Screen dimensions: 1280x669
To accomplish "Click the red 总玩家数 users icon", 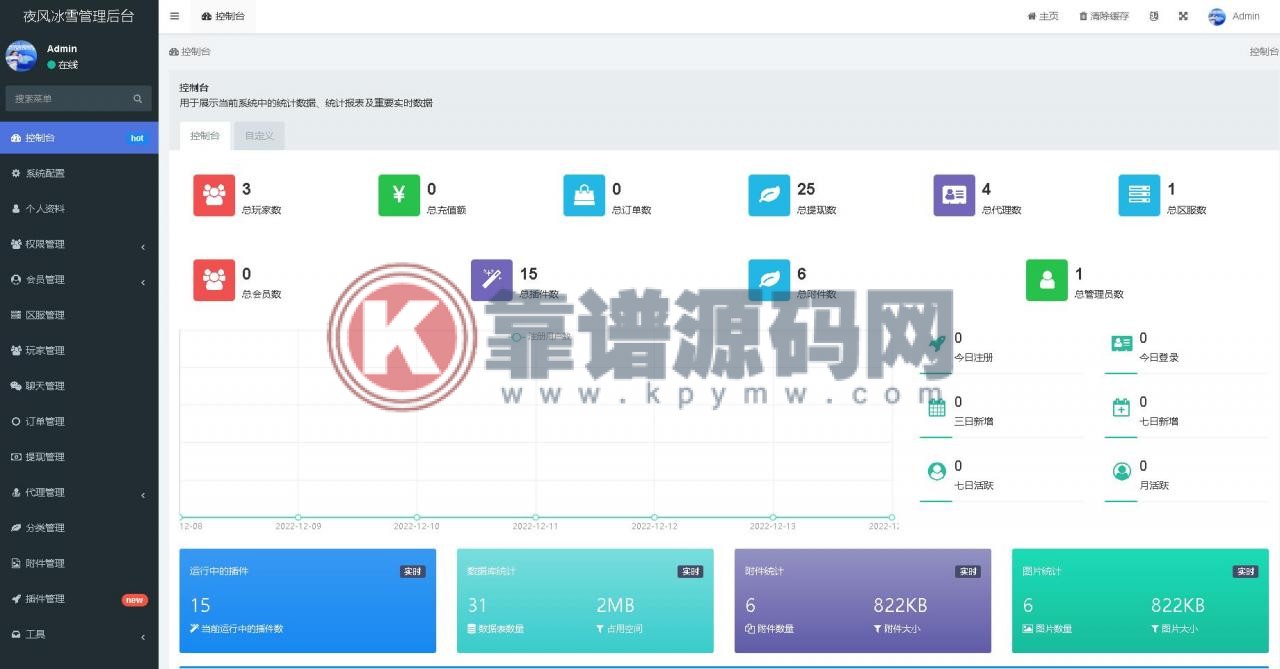I will pos(214,195).
